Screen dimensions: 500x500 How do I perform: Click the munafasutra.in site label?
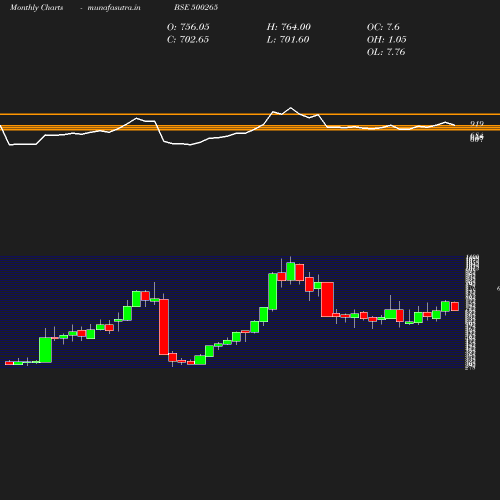(x=114, y=8)
